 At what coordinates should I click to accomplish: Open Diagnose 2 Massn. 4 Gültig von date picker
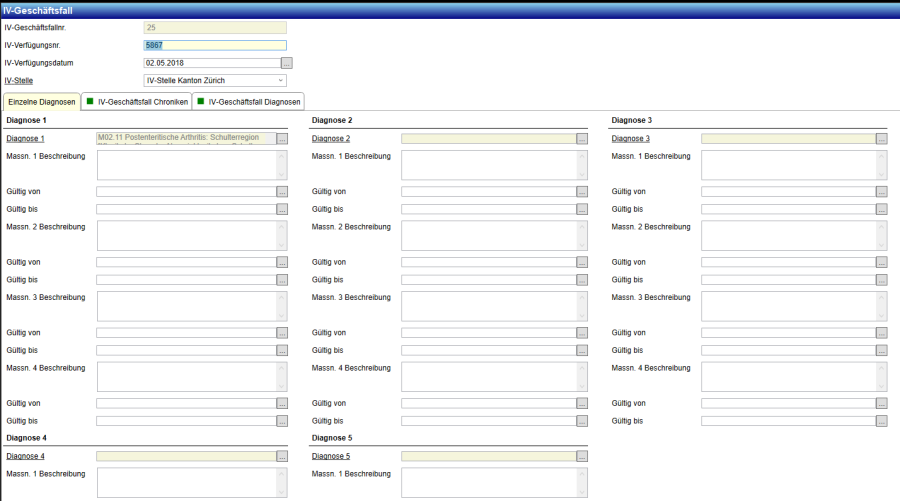[x=582, y=403]
